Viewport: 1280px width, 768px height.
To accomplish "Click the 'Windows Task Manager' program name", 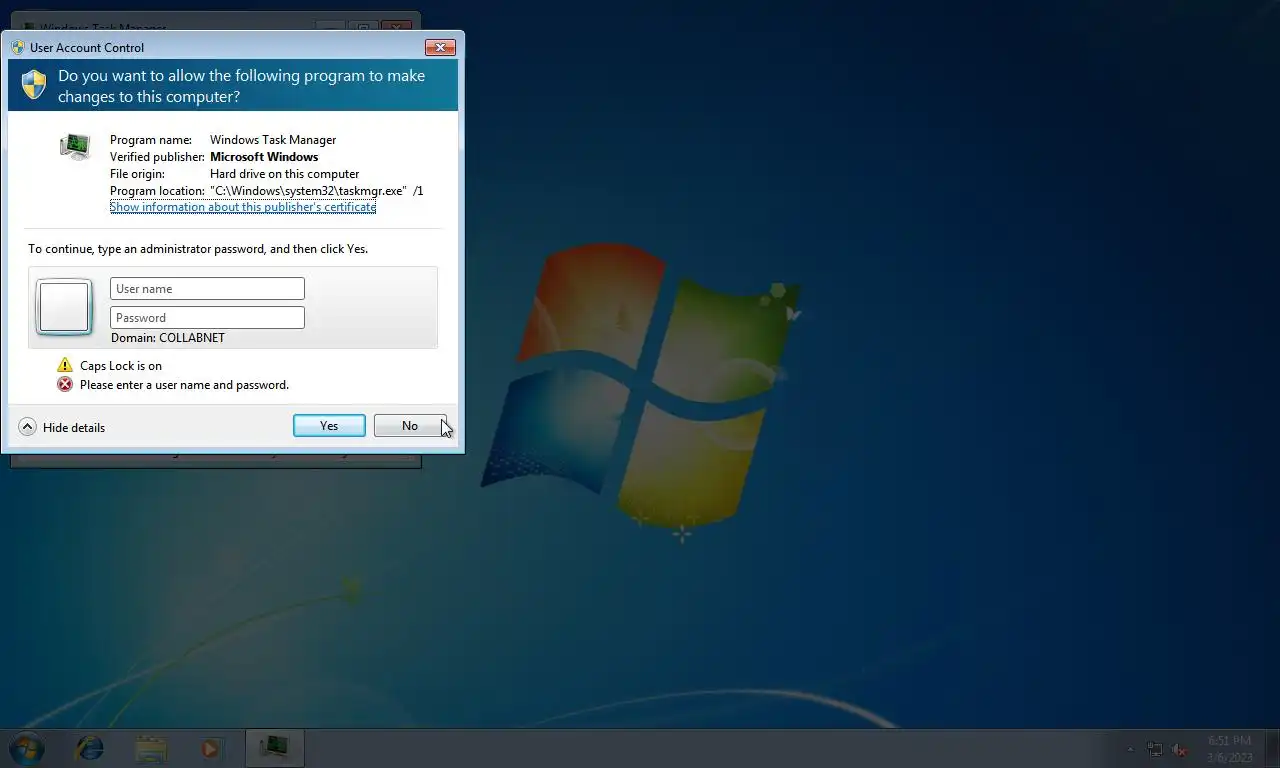I will (x=273, y=140).
